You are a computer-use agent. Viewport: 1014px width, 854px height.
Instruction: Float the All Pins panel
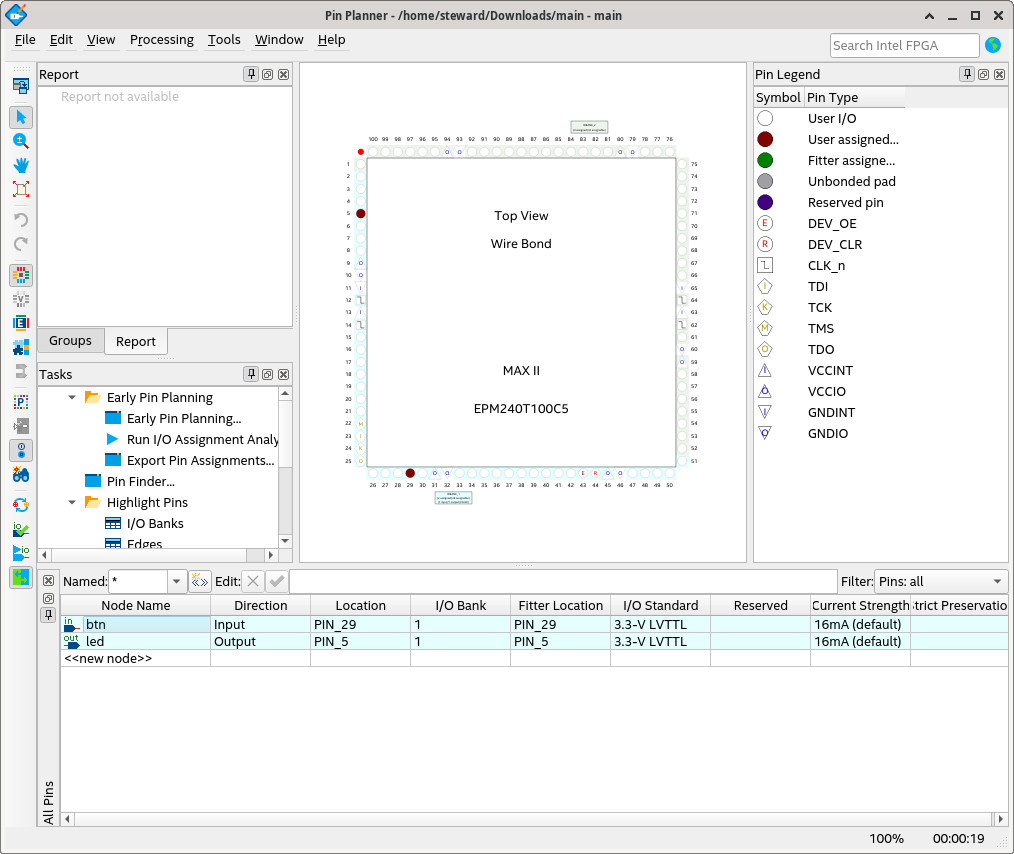[x=49, y=598]
